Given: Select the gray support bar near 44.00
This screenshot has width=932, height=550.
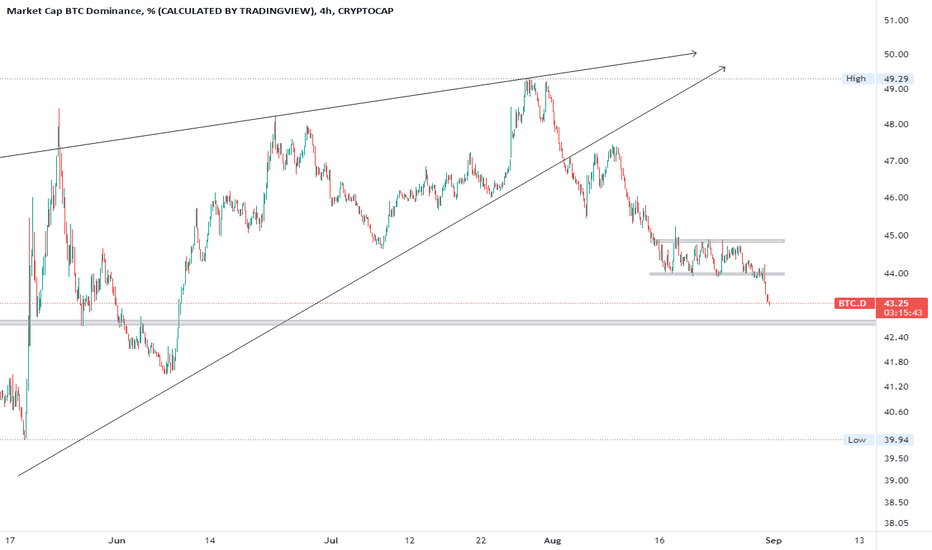Looking at the screenshot, I should pyautogui.click(x=717, y=274).
